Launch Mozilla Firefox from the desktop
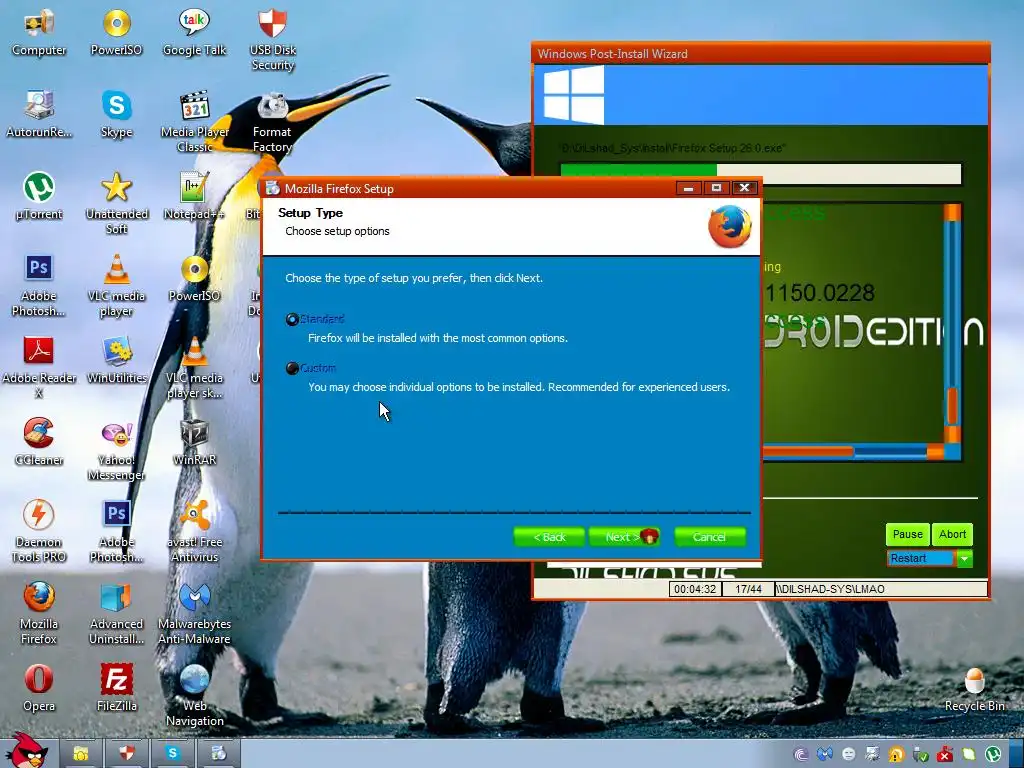Viewport: 1024px width, 768px height. [x=39, y=614]
